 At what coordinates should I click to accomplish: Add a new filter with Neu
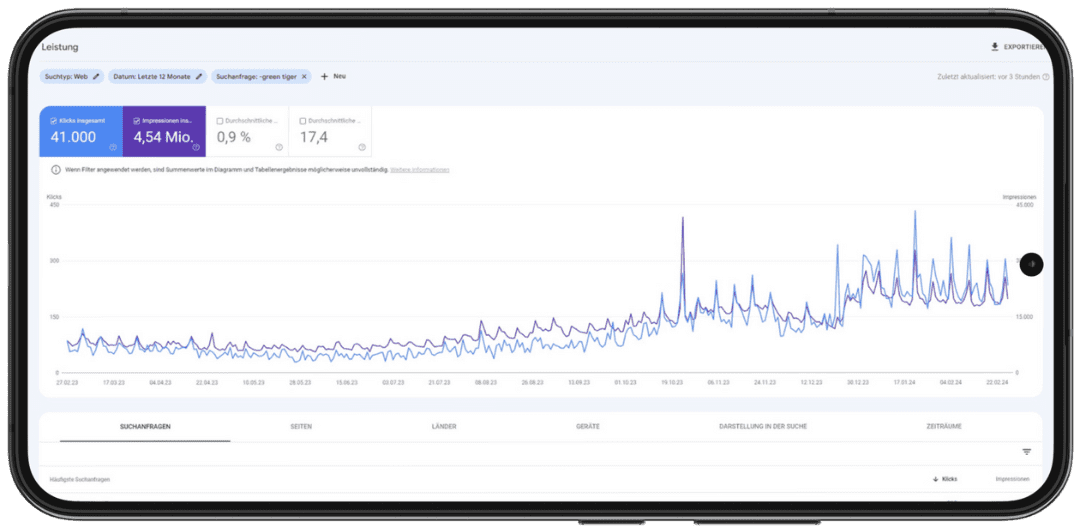click(333, 76)
